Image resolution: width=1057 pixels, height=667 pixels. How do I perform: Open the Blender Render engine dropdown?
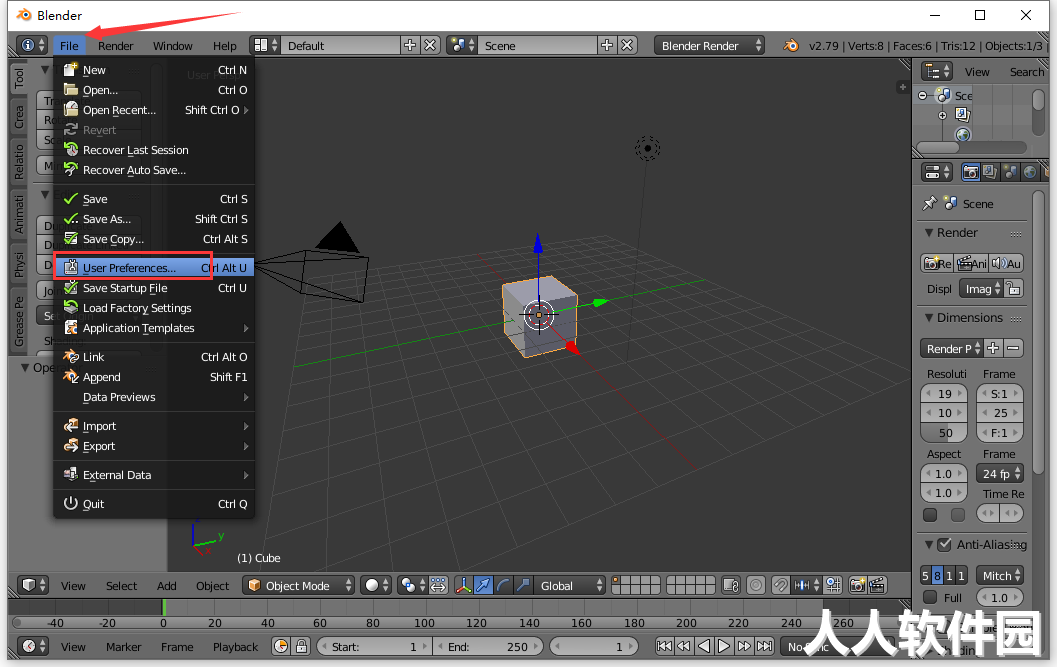tap(709, 45)
